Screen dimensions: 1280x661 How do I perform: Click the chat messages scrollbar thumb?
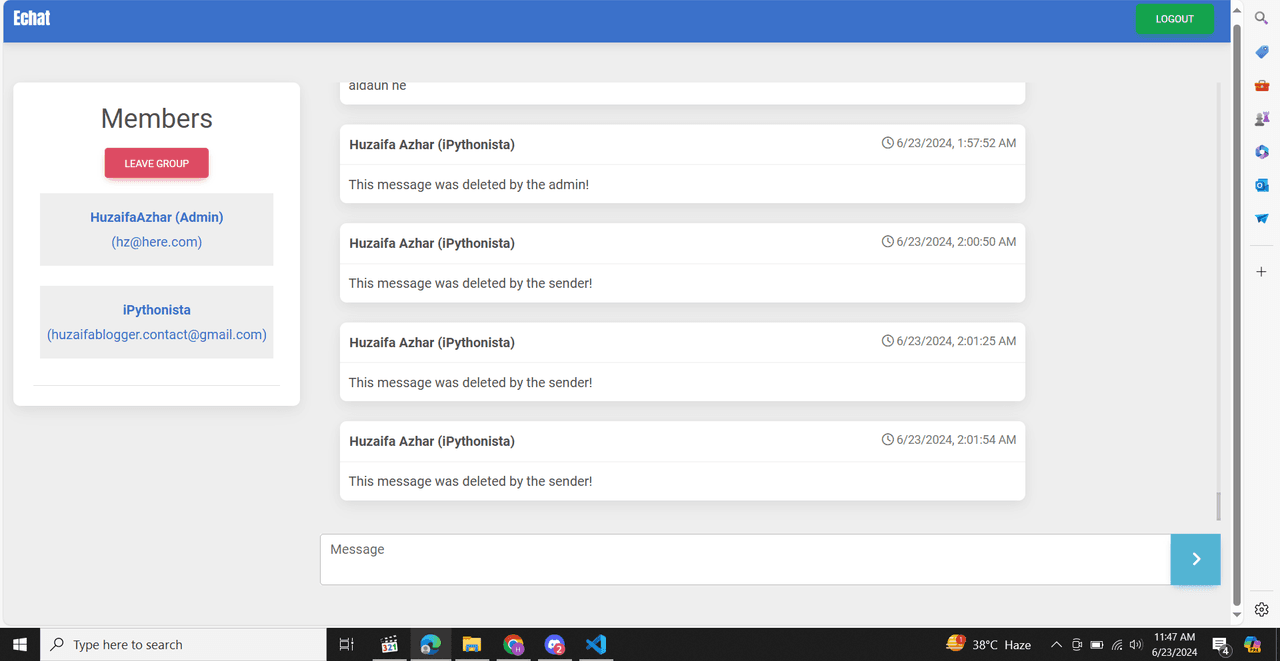[1218, 506]
